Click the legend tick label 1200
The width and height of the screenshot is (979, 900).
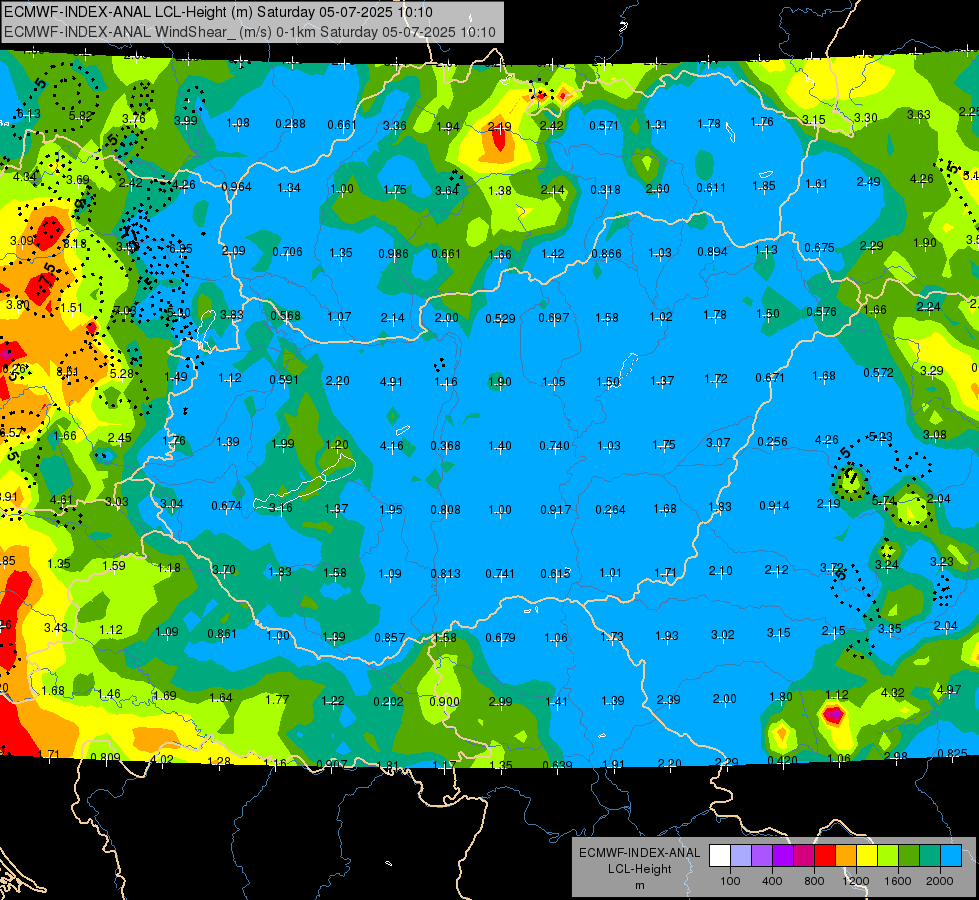(855, 881)
